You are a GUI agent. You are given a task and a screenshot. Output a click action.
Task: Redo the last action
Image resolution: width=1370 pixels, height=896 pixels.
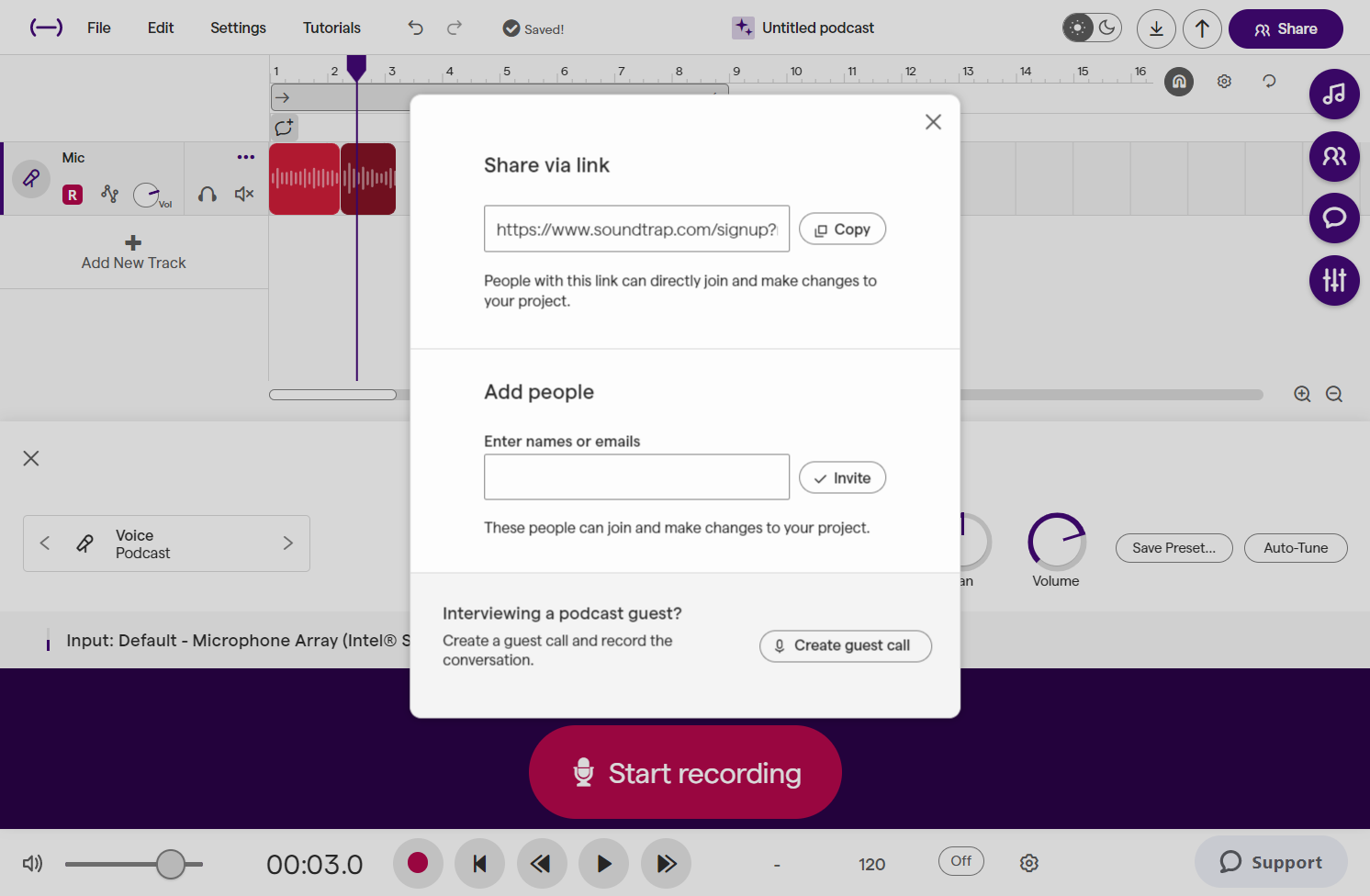[455, 28]
